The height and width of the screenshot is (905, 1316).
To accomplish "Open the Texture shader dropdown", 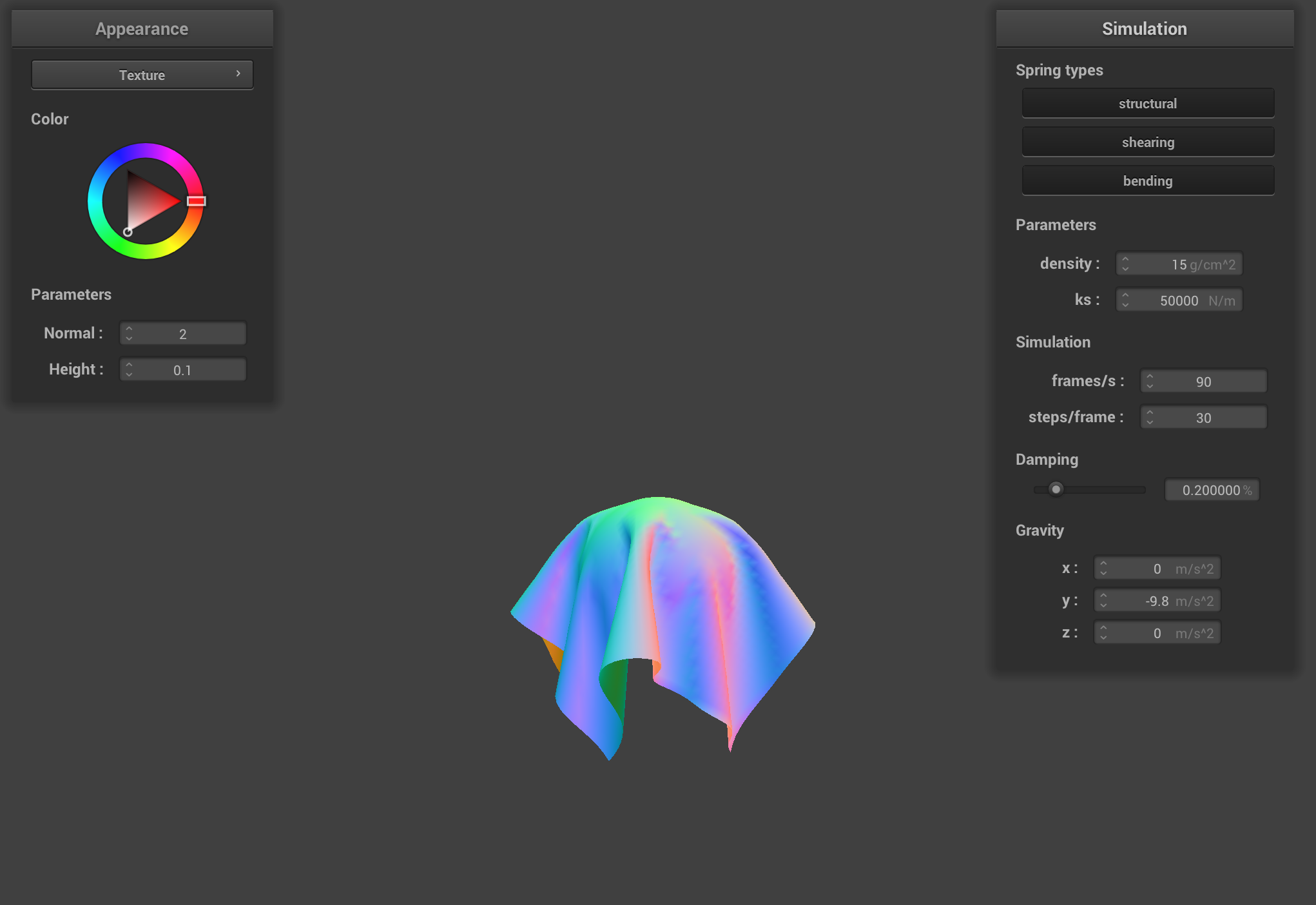I will tap(142, 75).
